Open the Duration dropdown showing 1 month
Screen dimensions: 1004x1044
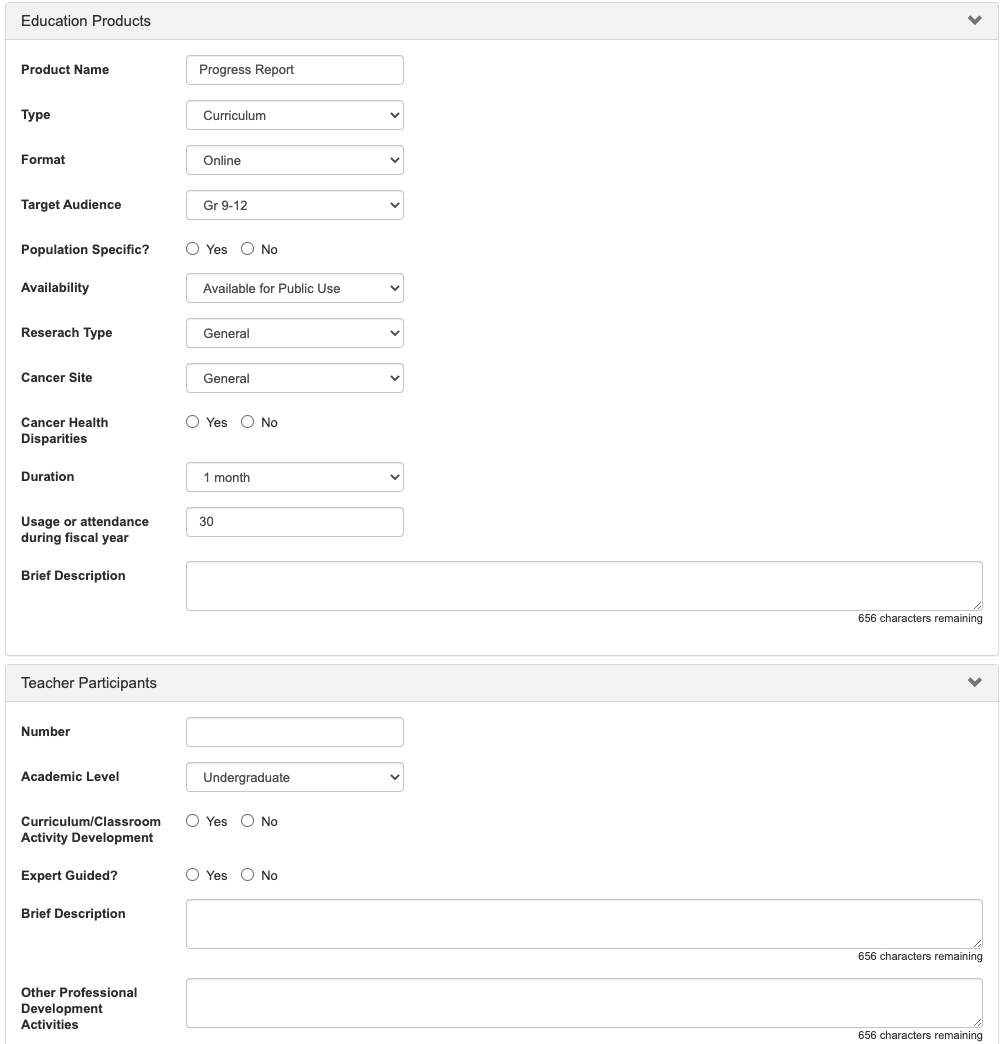295,477
